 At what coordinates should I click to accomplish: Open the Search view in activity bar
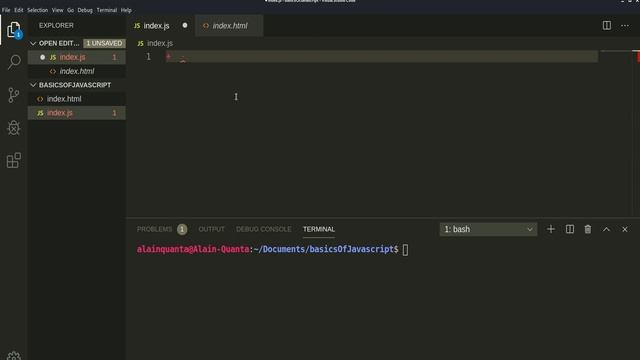tap(13, 62)
